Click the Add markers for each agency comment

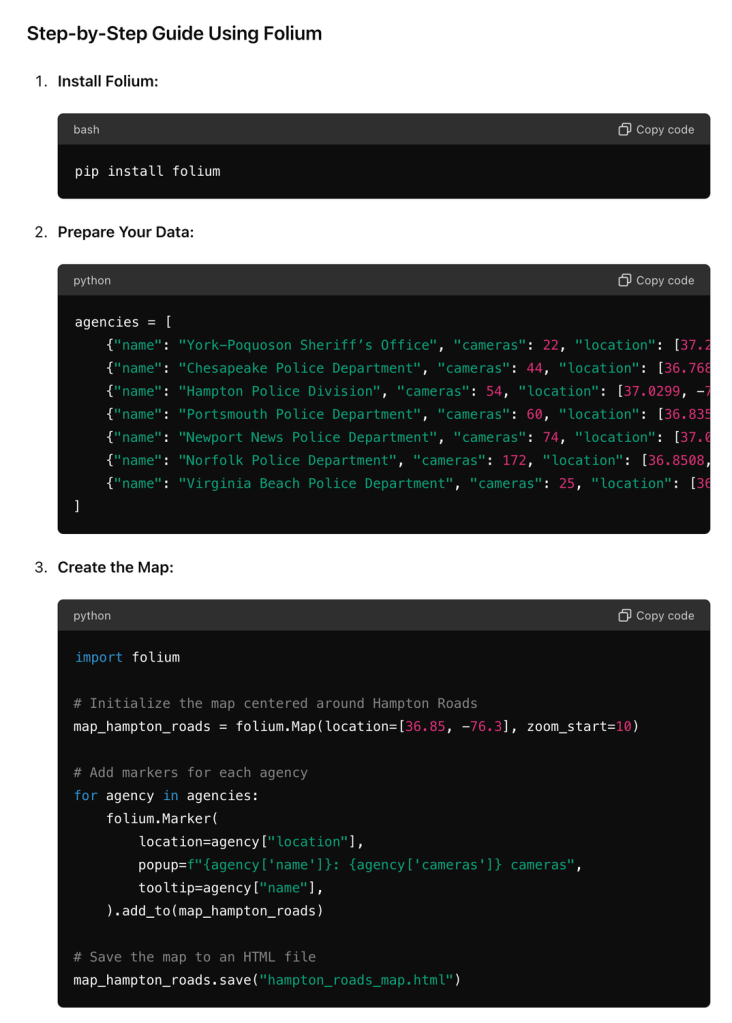tap(190, 772)
